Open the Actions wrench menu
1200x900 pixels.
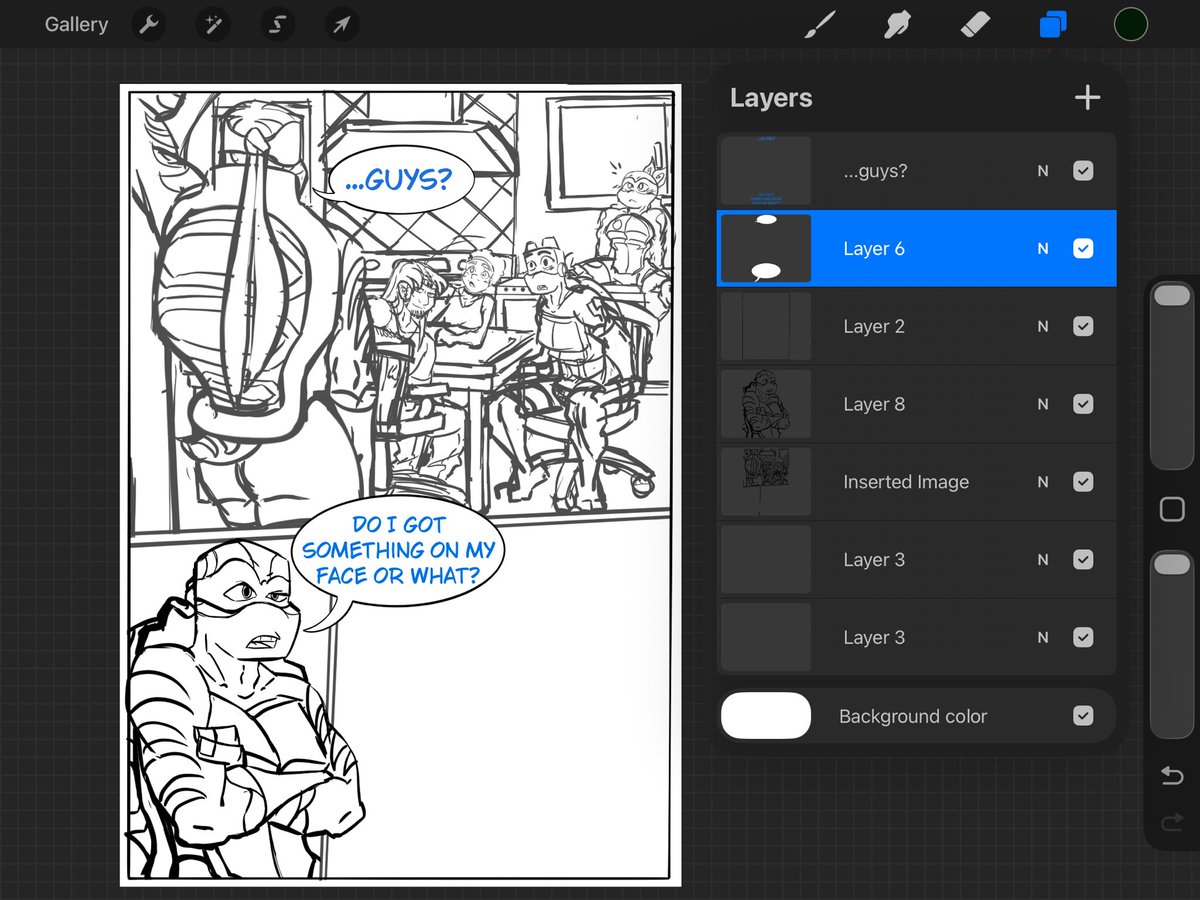point(149,25)
